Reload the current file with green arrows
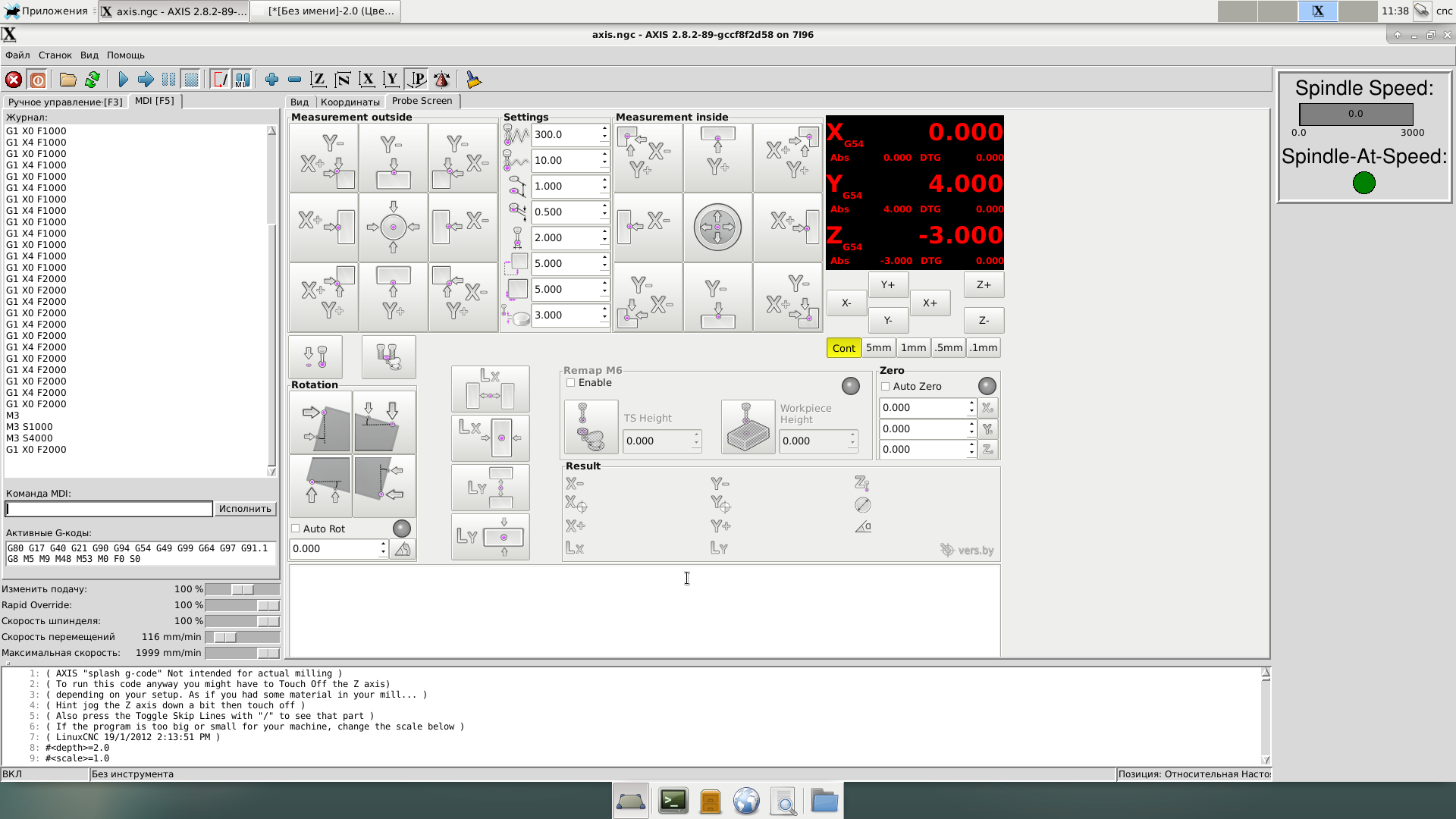 click(93, 80)
